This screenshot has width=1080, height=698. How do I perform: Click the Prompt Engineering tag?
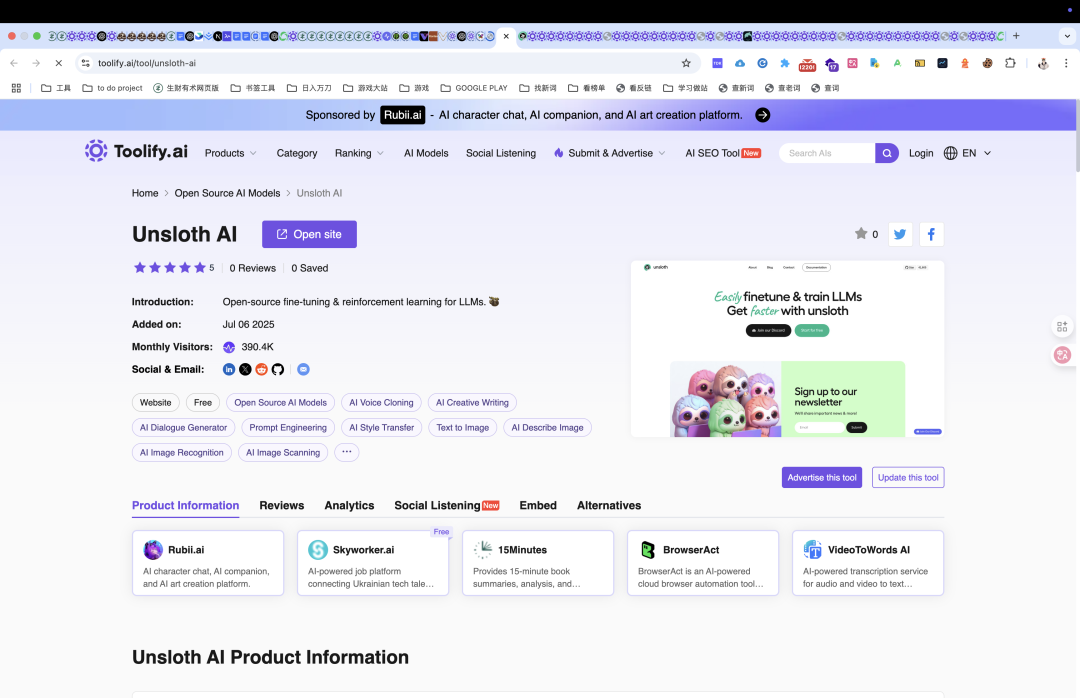click(288, 427)
